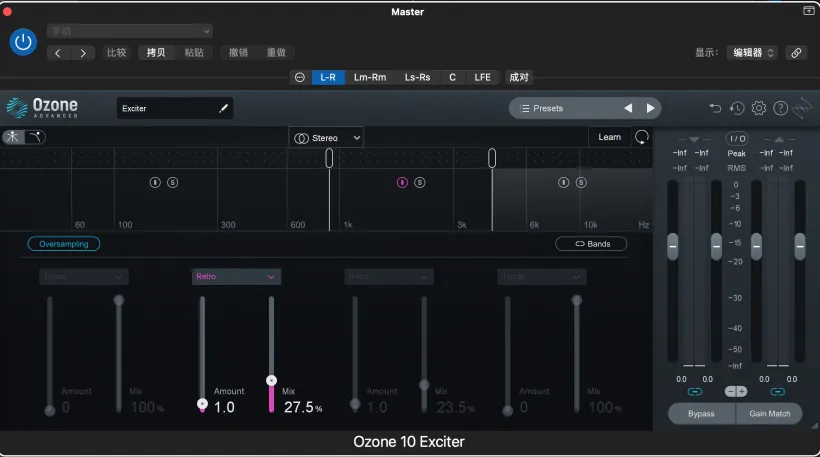Bypass band 3 with its power icon

[x=563, y=182]
